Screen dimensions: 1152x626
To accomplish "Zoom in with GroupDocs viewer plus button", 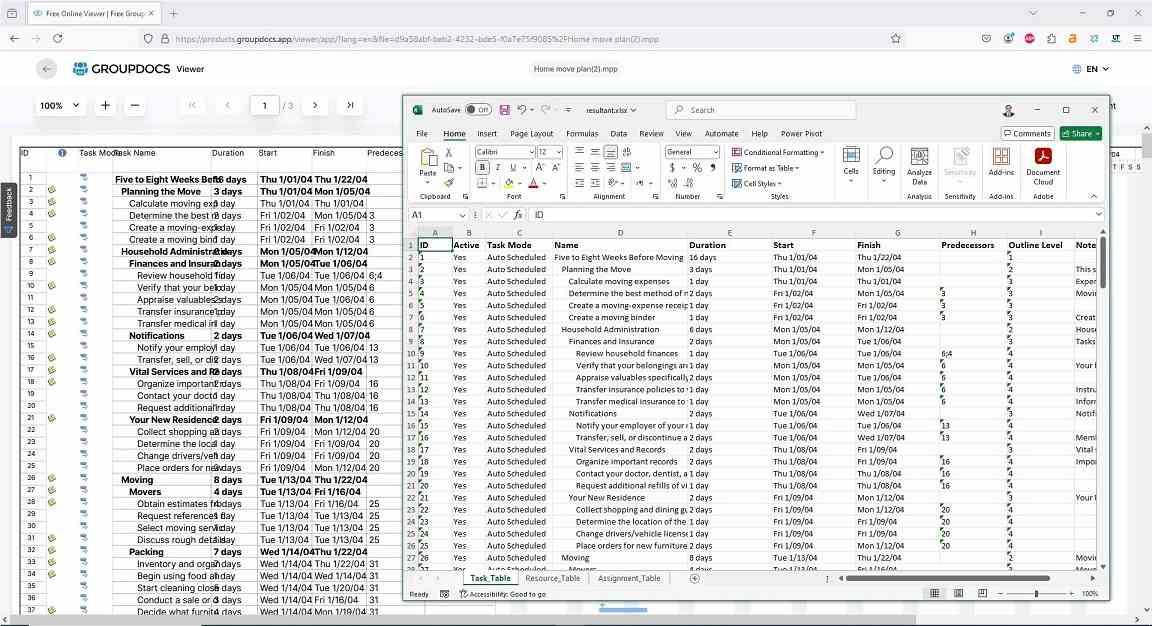I will 105,105.
